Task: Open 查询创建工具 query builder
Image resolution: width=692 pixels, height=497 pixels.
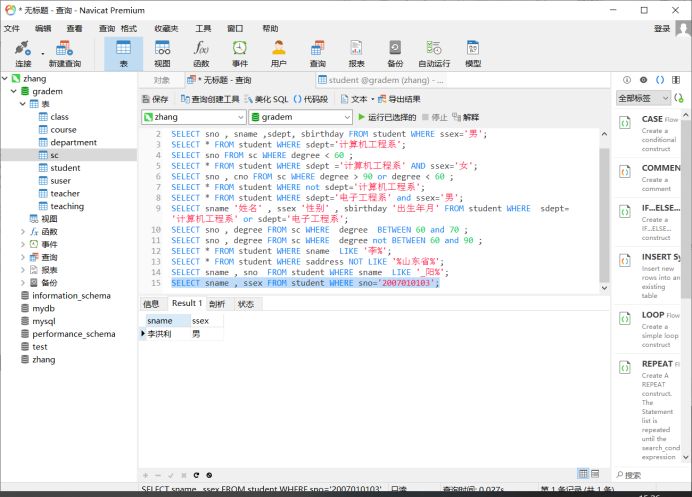Action: [210, 99]
